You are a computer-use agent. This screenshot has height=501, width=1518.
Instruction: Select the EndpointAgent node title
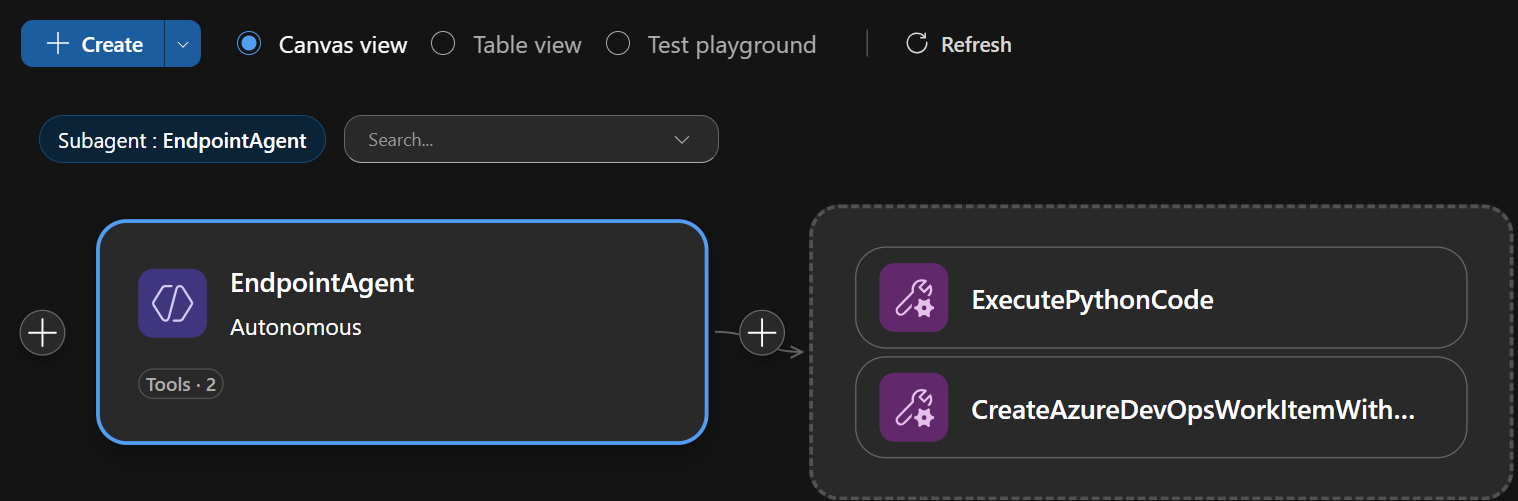coord(322,283)
